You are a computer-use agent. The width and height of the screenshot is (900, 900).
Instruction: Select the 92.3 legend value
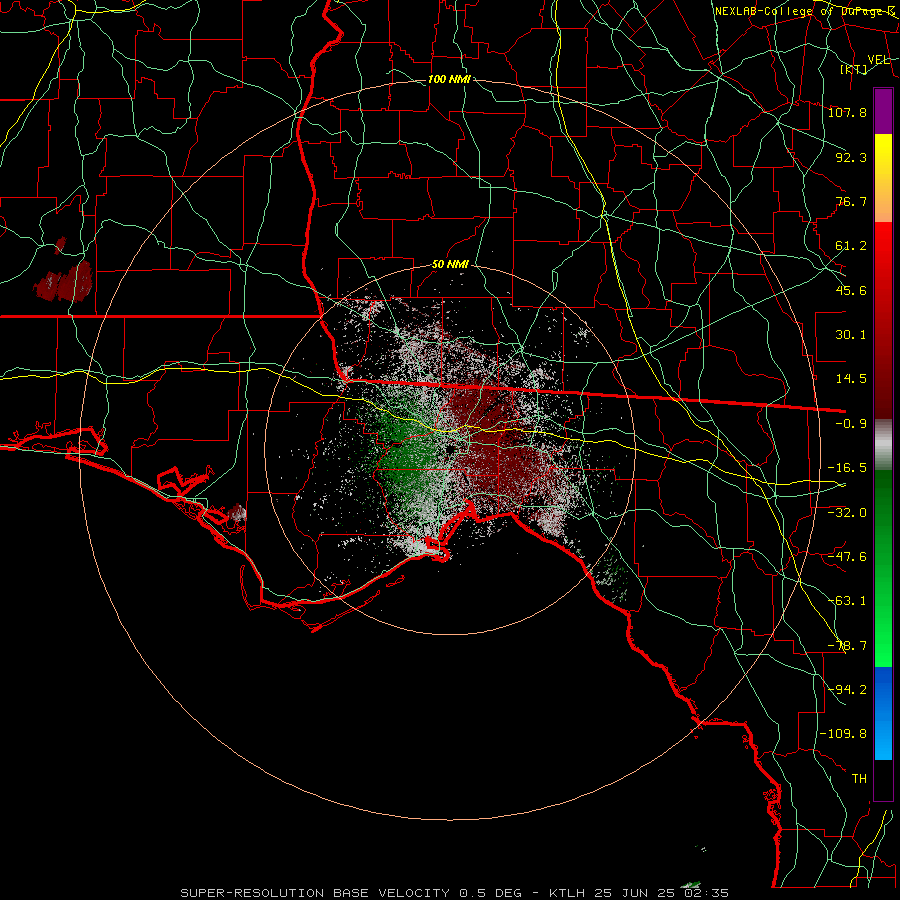851,157
